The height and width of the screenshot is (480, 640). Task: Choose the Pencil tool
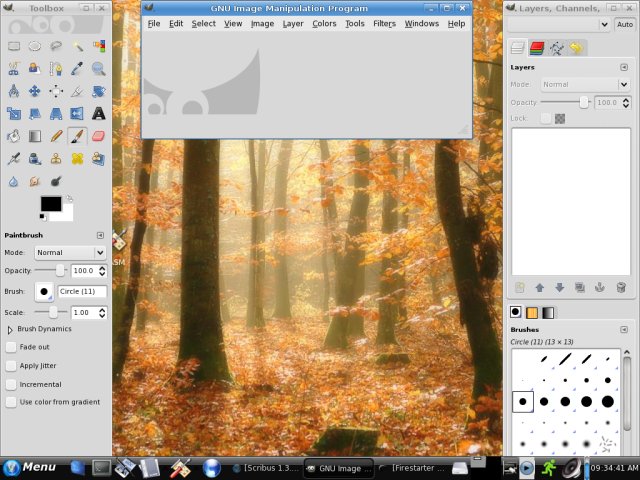click(x=56, y=135)
